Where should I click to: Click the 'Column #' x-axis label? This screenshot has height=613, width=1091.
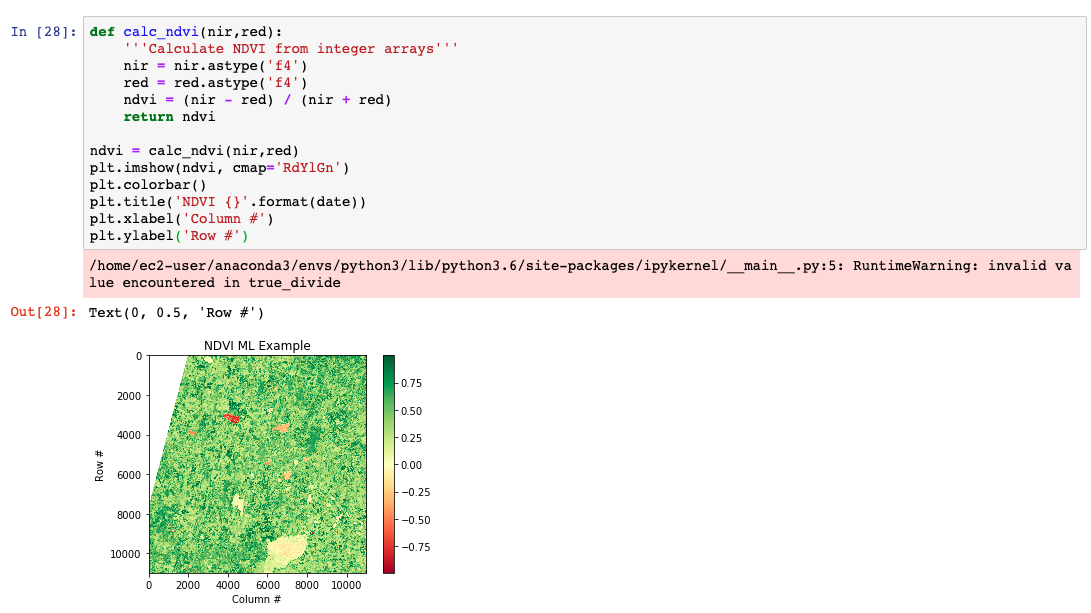(257, 599)
